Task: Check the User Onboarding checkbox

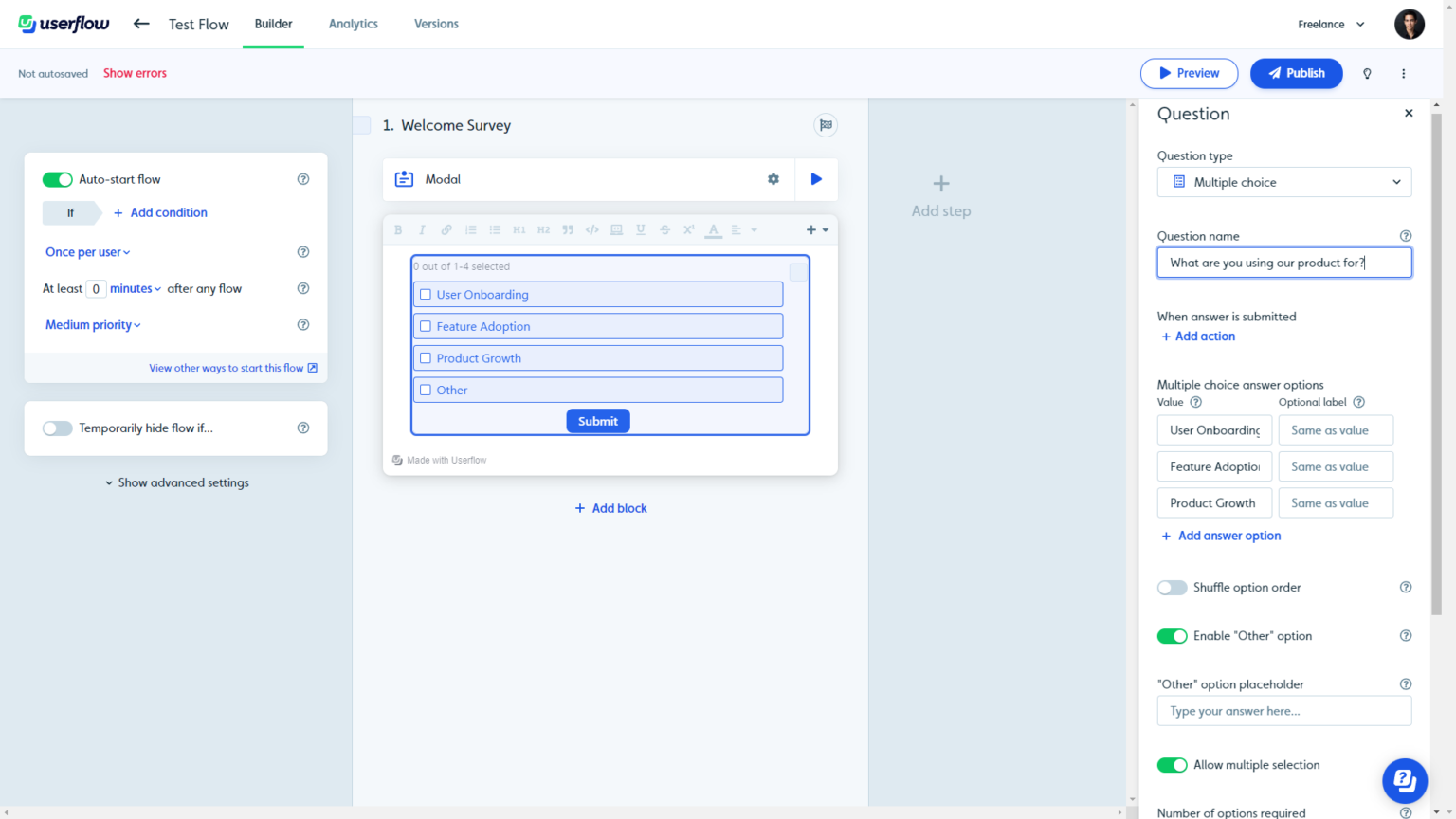Action: click(x=425, y=294)
